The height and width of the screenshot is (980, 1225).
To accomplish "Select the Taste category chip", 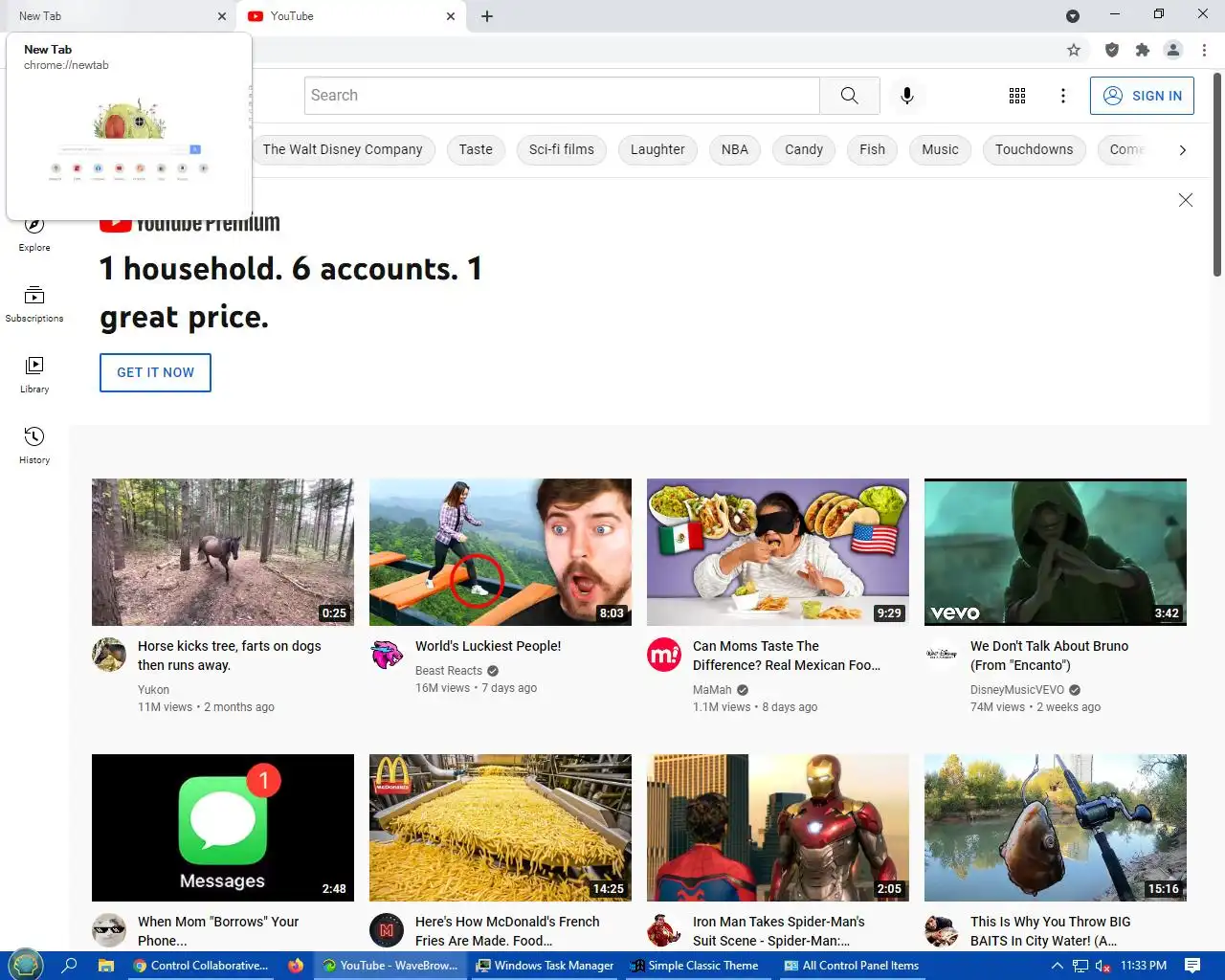I will coord(476,150).
